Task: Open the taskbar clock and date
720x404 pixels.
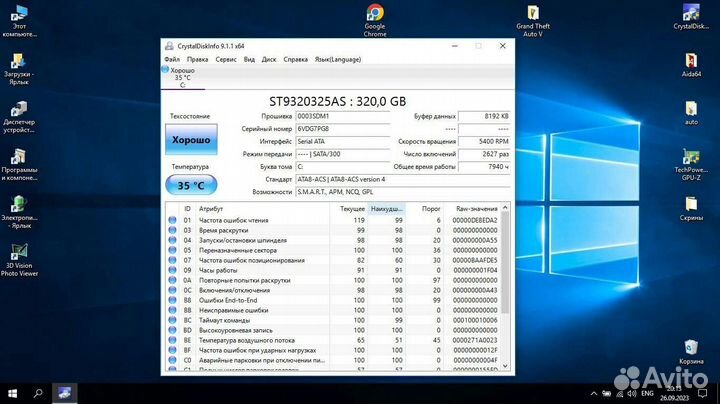Action: pyautogui.click(x=675, y=393)
